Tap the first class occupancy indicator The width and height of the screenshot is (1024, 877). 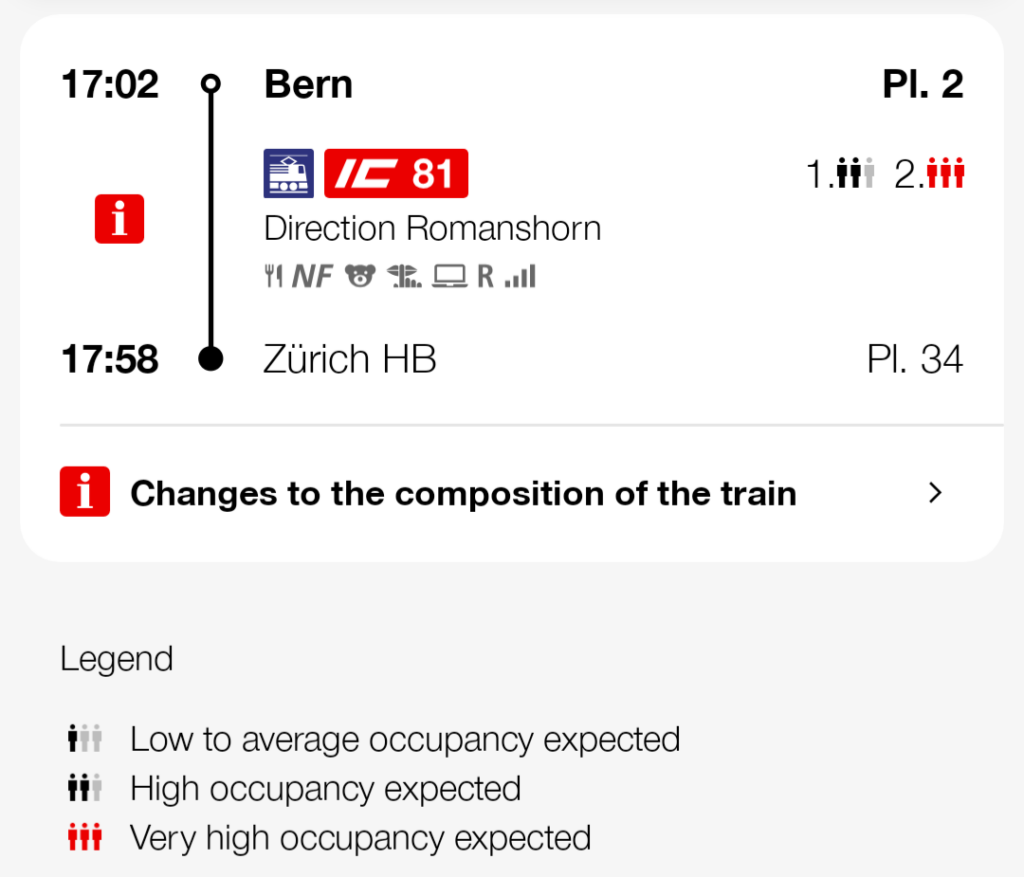[x=841, y=175]
